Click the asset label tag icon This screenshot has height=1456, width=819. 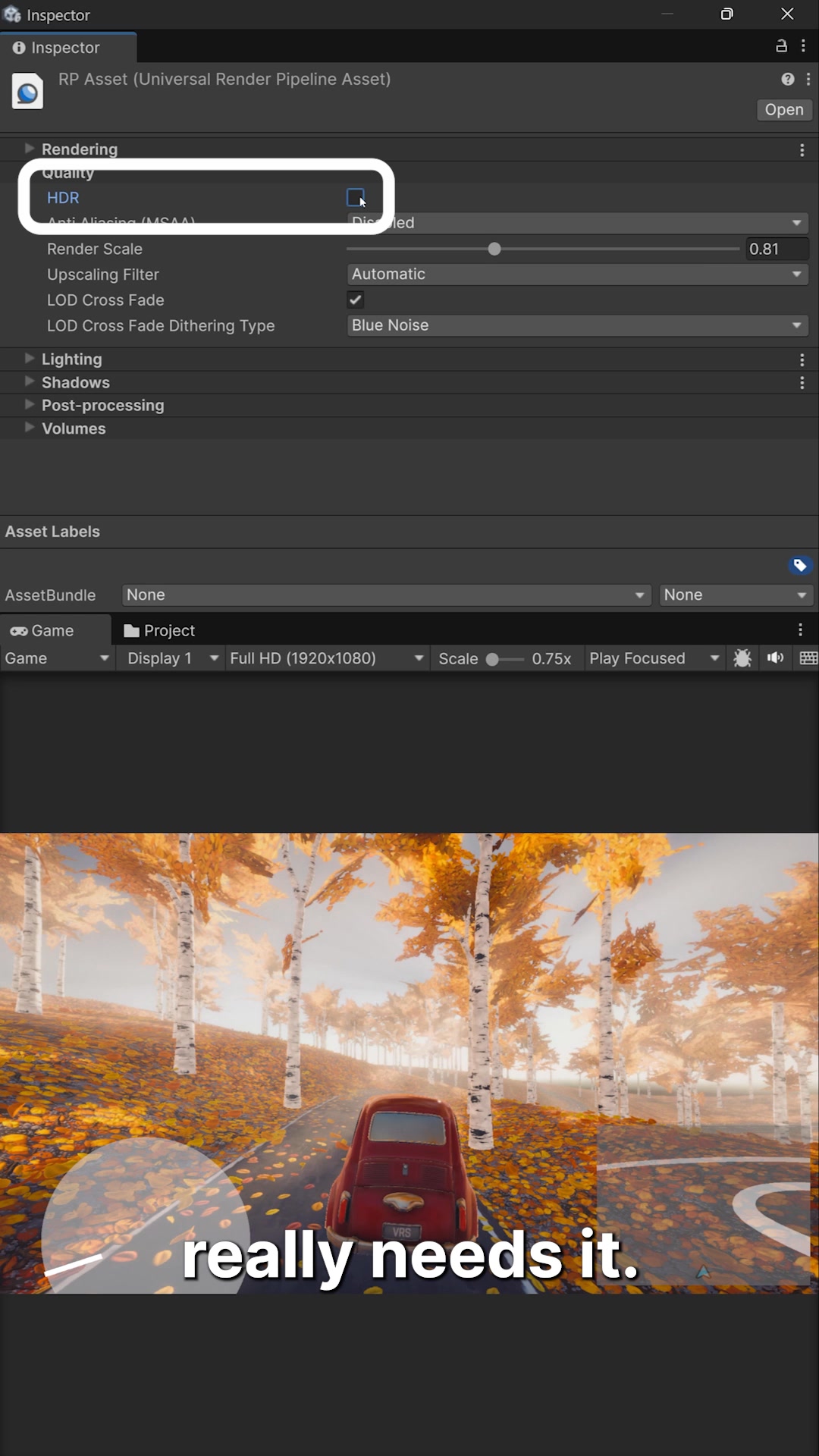pyautogui.click(x=799, y=565)
